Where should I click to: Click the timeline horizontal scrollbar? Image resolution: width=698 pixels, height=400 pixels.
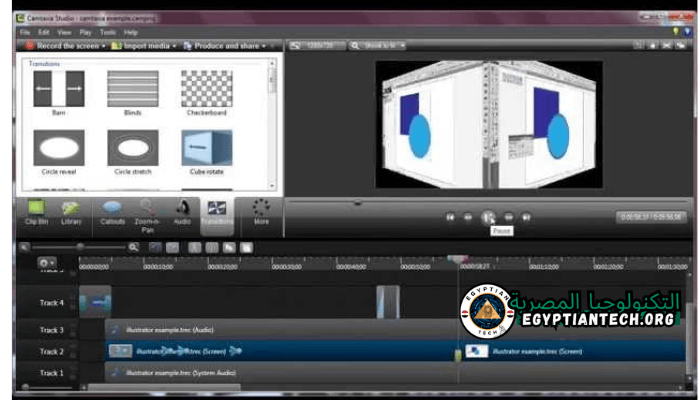164,388
